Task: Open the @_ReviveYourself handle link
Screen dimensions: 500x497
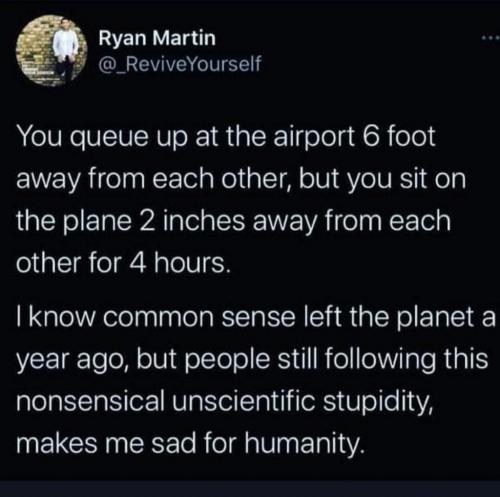Action: pos(180,64)
